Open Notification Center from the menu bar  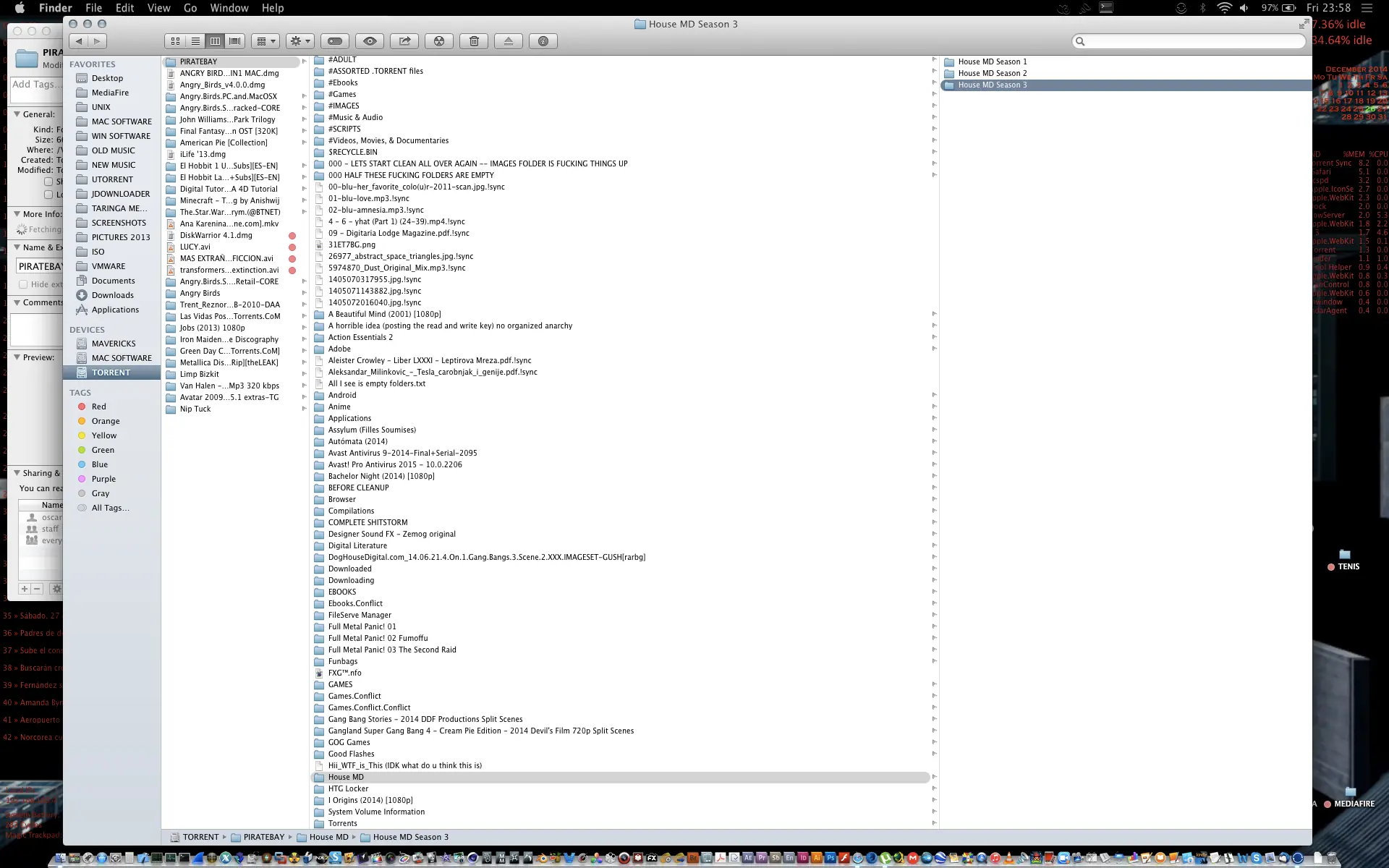(x=1367, y=8)
